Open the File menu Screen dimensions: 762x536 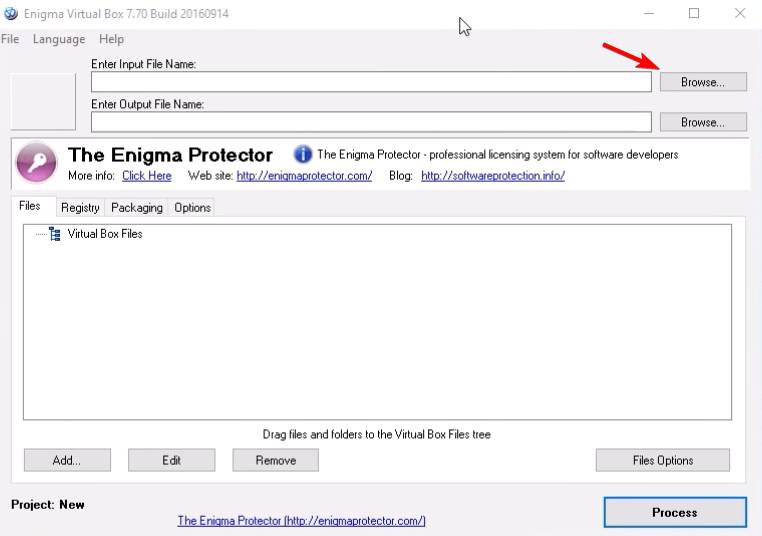pos(10,39)
